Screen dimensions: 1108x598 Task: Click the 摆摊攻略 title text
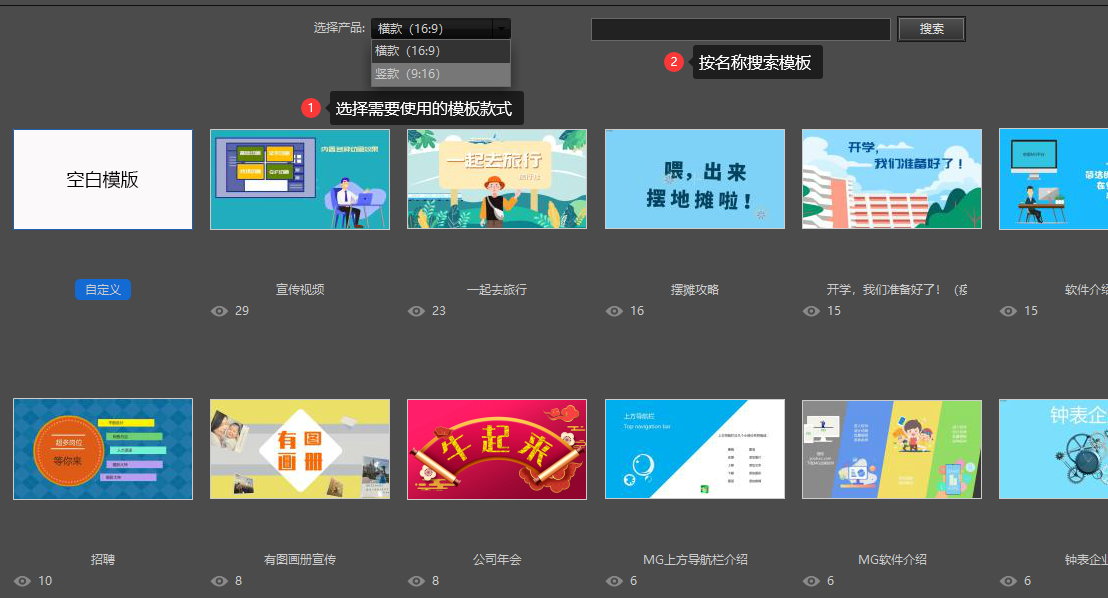(695, 290)
